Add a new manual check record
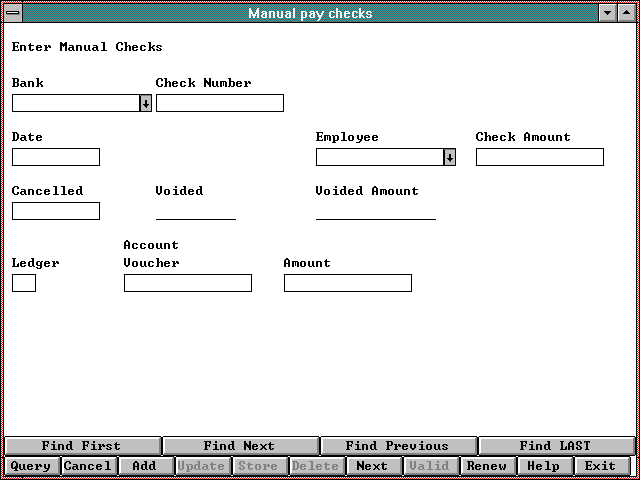640x480 pixels. (x=144, y=466)
